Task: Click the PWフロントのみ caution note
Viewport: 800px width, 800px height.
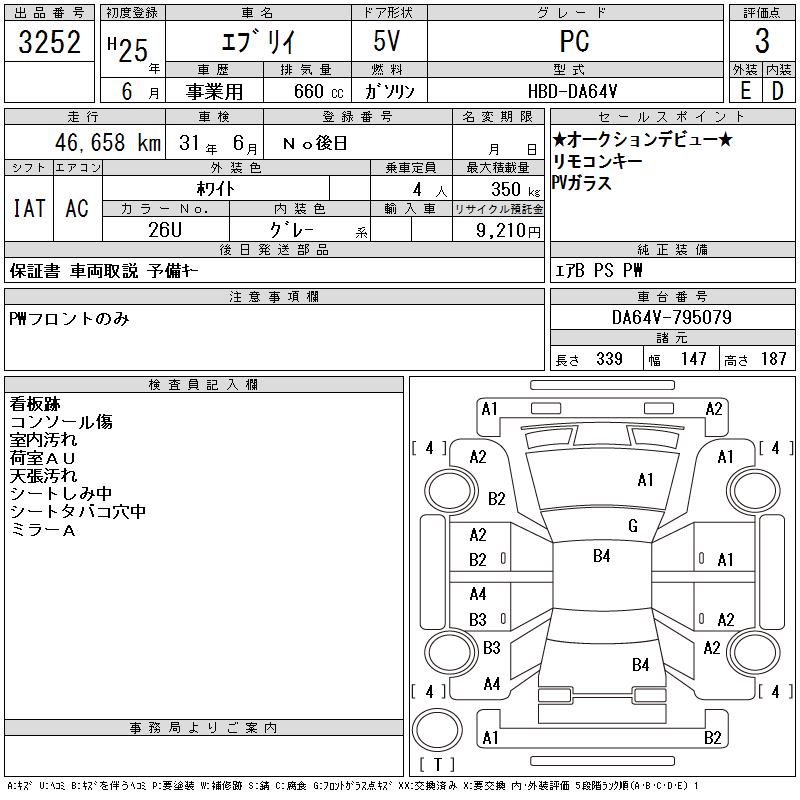Action: pyautogui.click(x=69, y=319)
